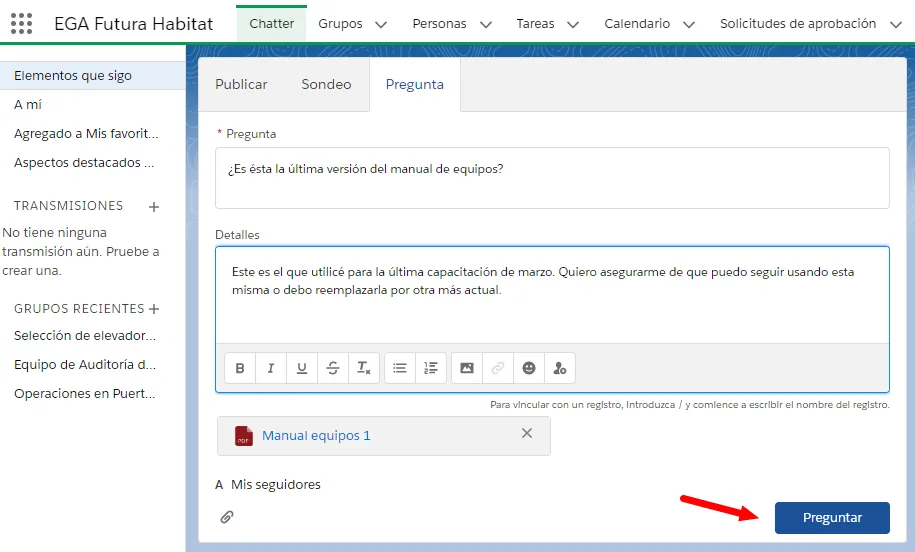Viewport: 915px width, 552px height.
Task: Go to the Grupos tab
Action: click(340, 24)
